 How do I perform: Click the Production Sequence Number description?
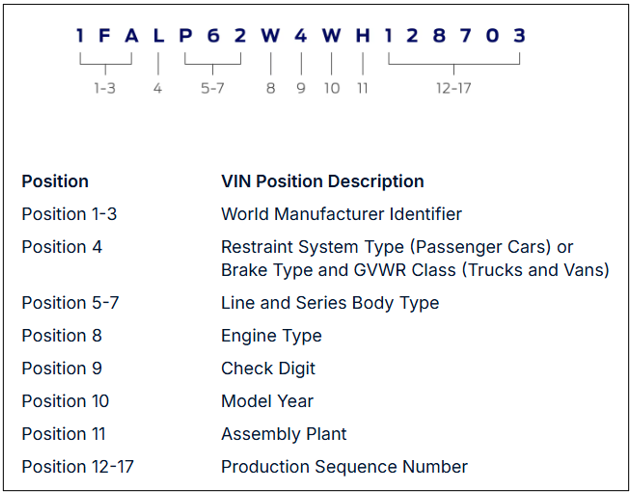tap(344, 467)
